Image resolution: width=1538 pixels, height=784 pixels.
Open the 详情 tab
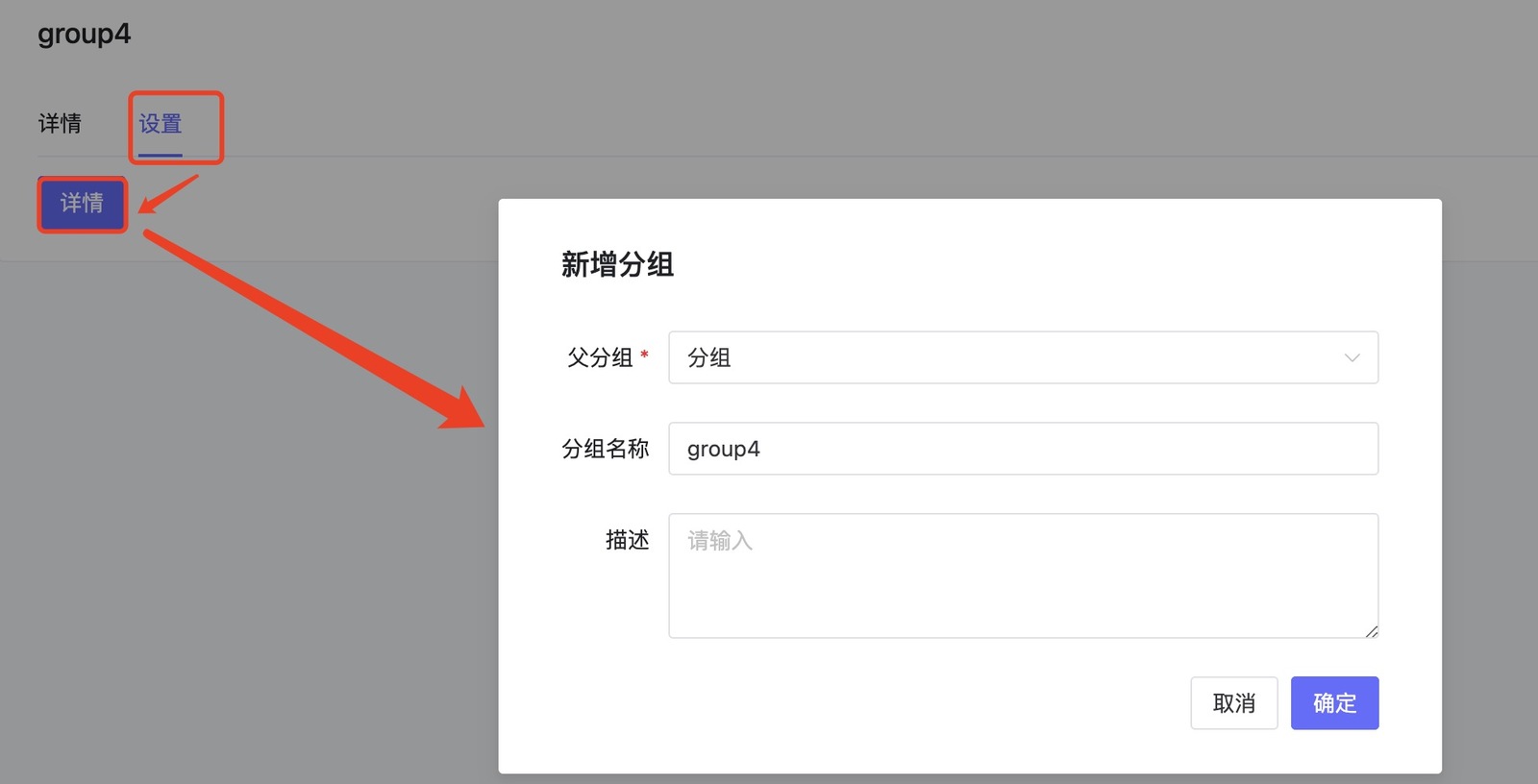point(60,124)
